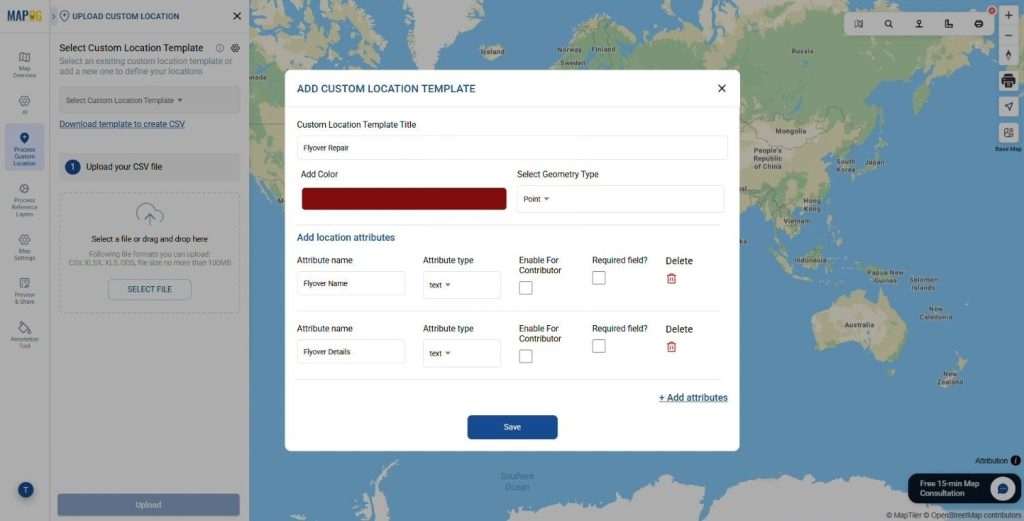
Task: Close the Upload Custom Location panel
Action: click(237, 16)
